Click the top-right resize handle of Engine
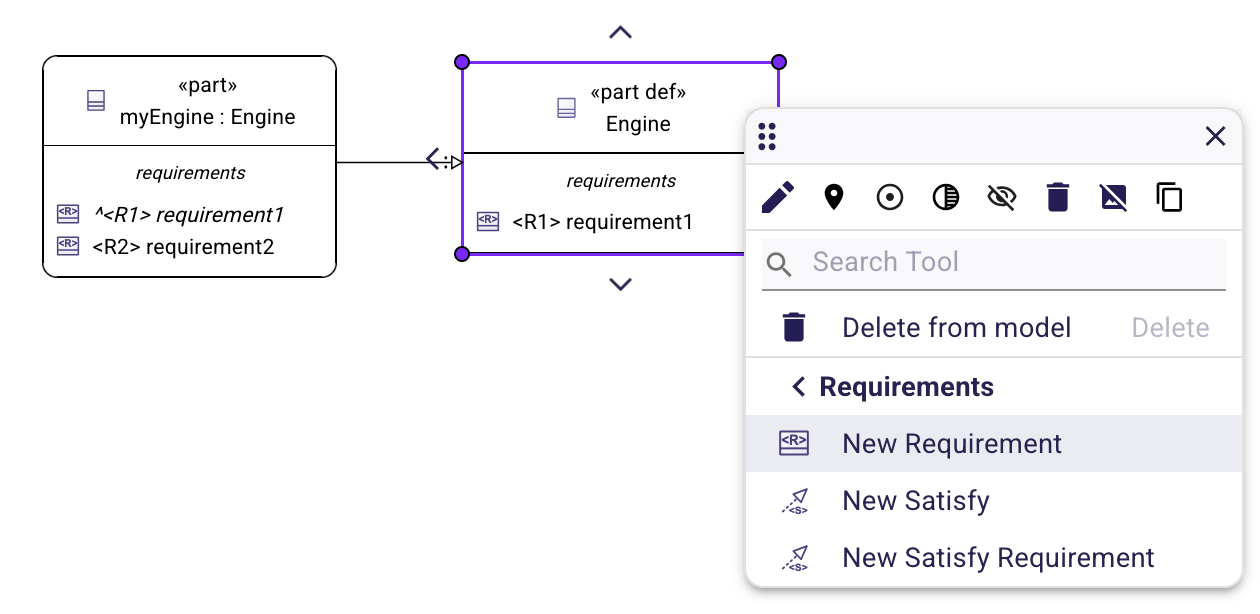Screen dimensions: 1260x614 click(779, 62)
